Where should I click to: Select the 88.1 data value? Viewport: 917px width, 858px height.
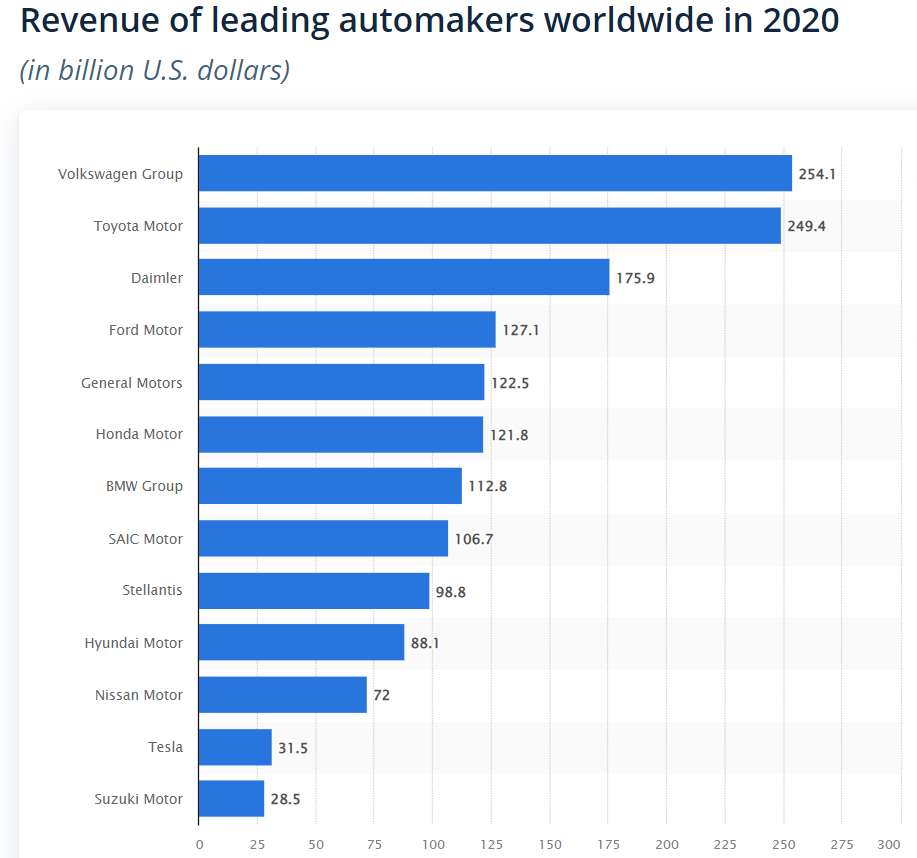pyautogui.click(x=425, y=643)
